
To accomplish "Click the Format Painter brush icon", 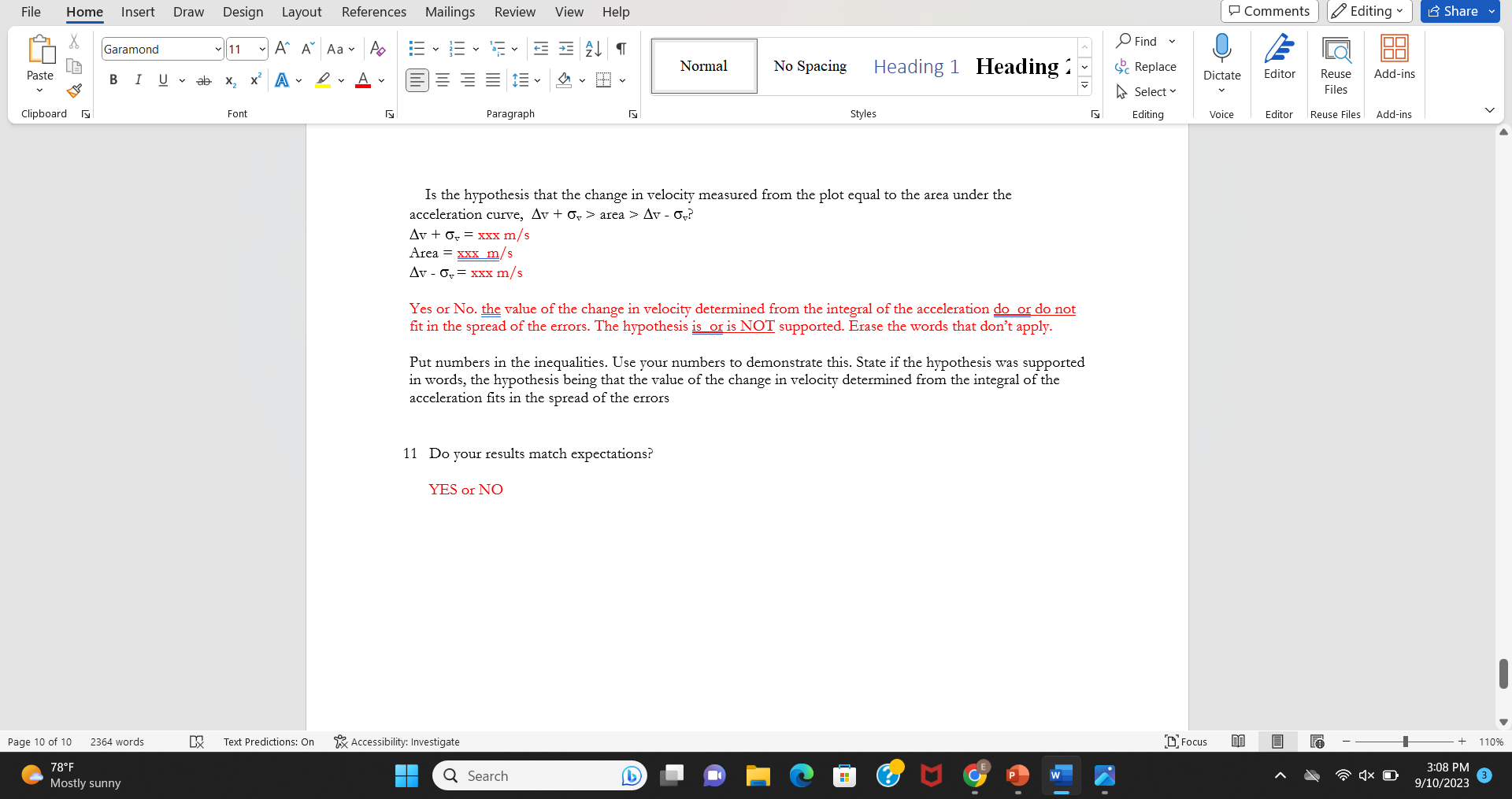I will [x=74, y=91].
